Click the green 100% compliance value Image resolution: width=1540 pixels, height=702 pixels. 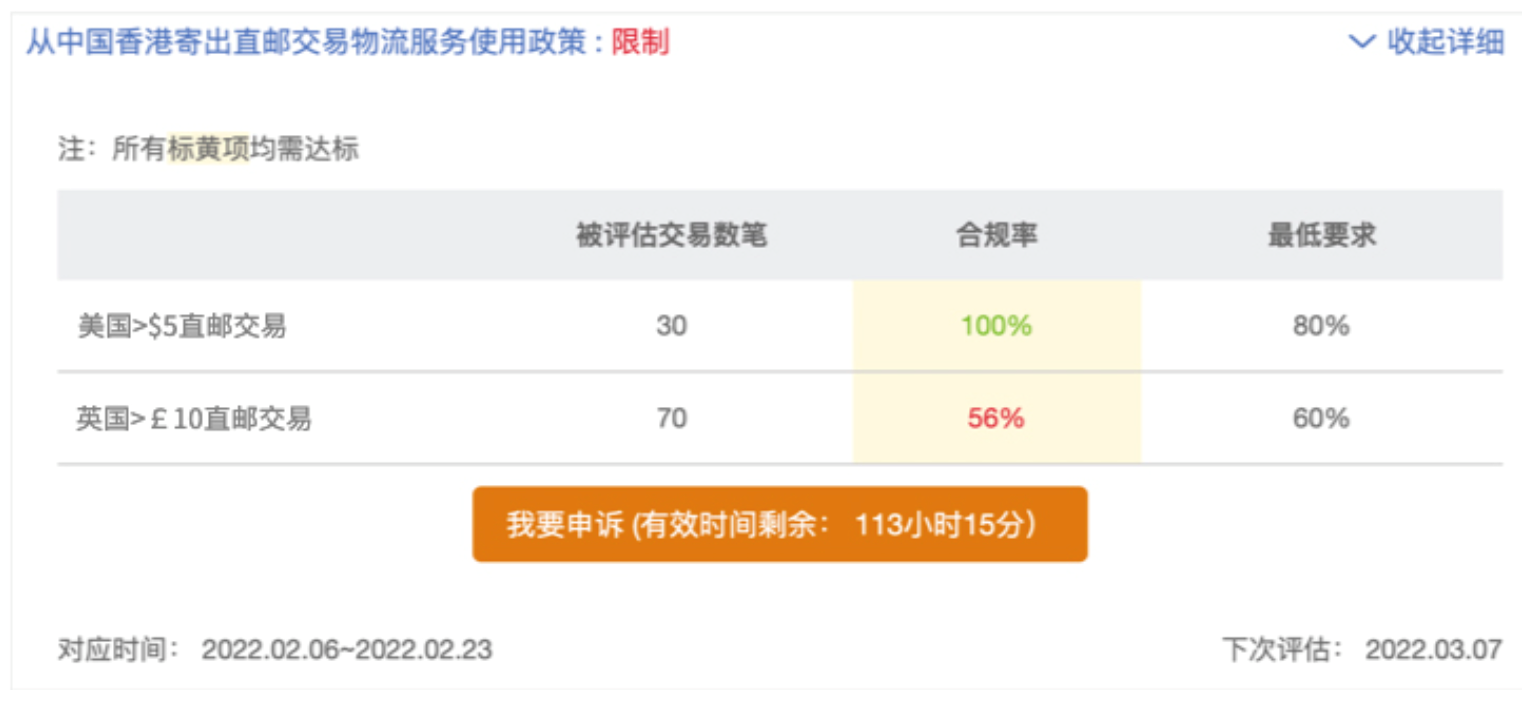tap(996, 326)
